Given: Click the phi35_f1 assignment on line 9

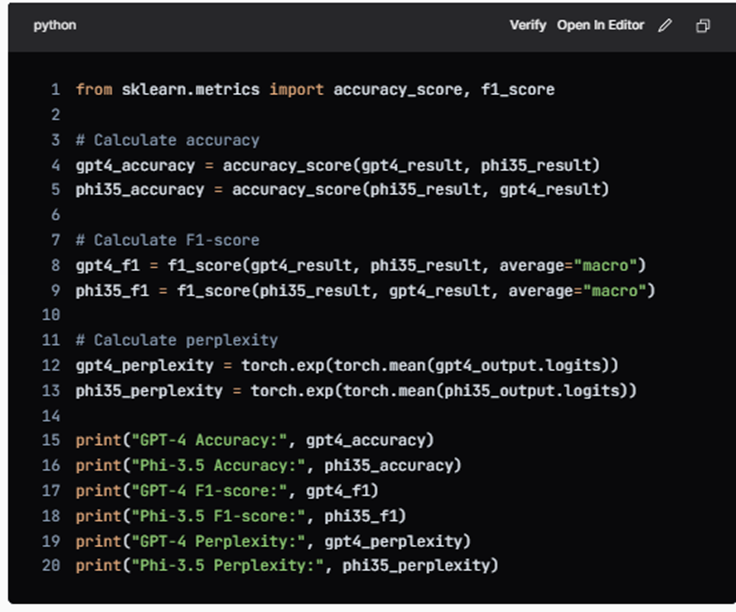Looking at the screenshot, I should [x=365, y=291].
